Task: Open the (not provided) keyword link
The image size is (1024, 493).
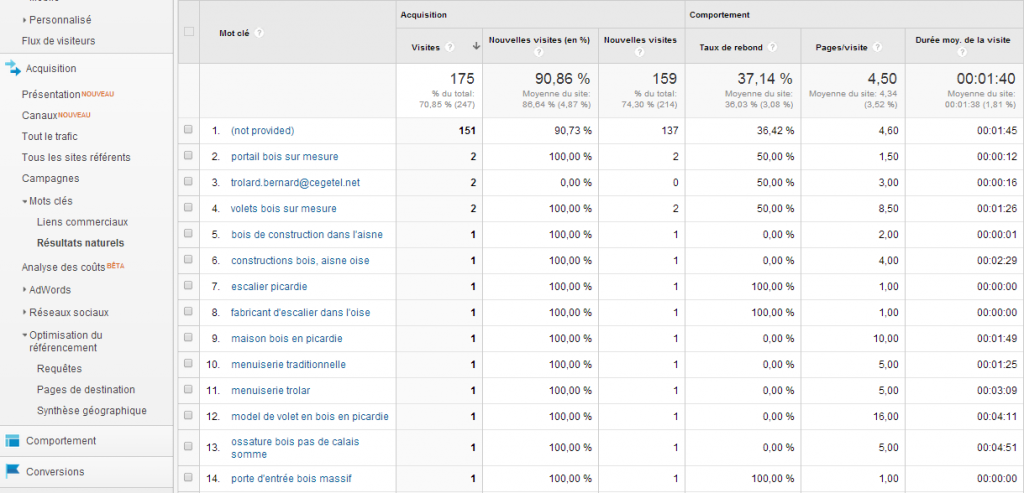Action: tap(263, 131)
